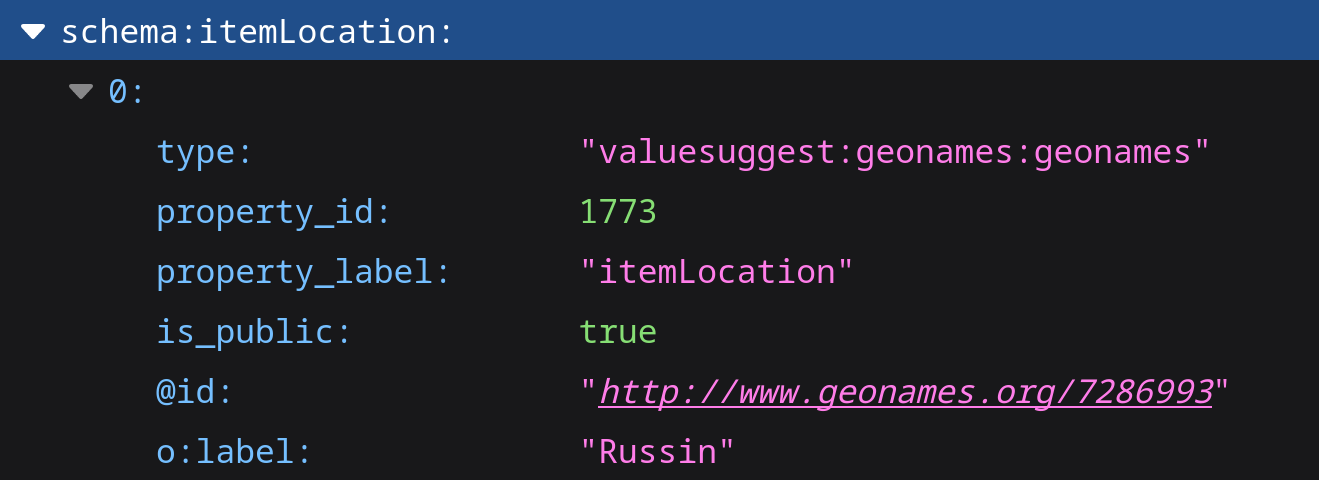Select the 1773 number value
1319x480 pixels.
(618, 212)
